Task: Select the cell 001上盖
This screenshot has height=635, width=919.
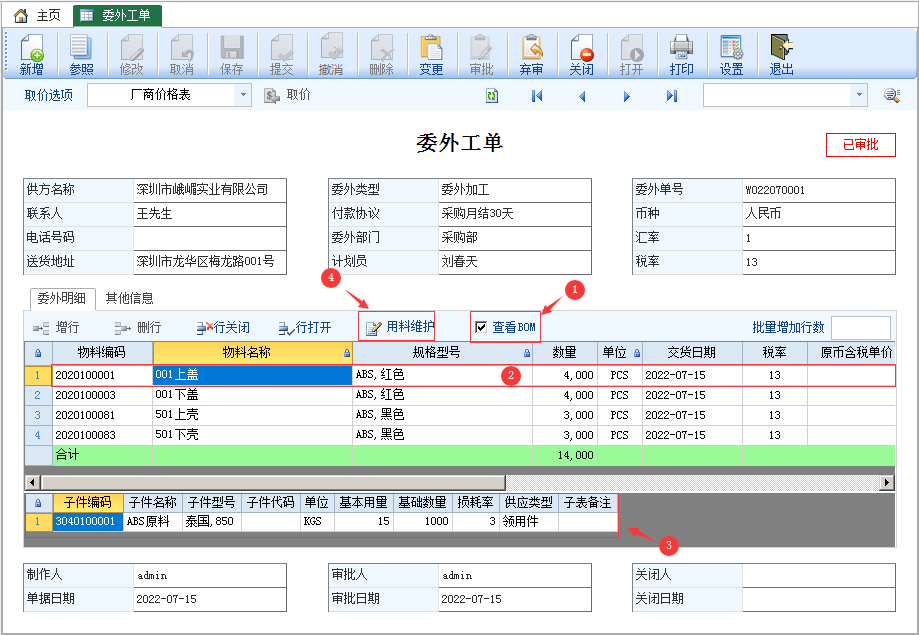Action: click(x=252, y=375)
